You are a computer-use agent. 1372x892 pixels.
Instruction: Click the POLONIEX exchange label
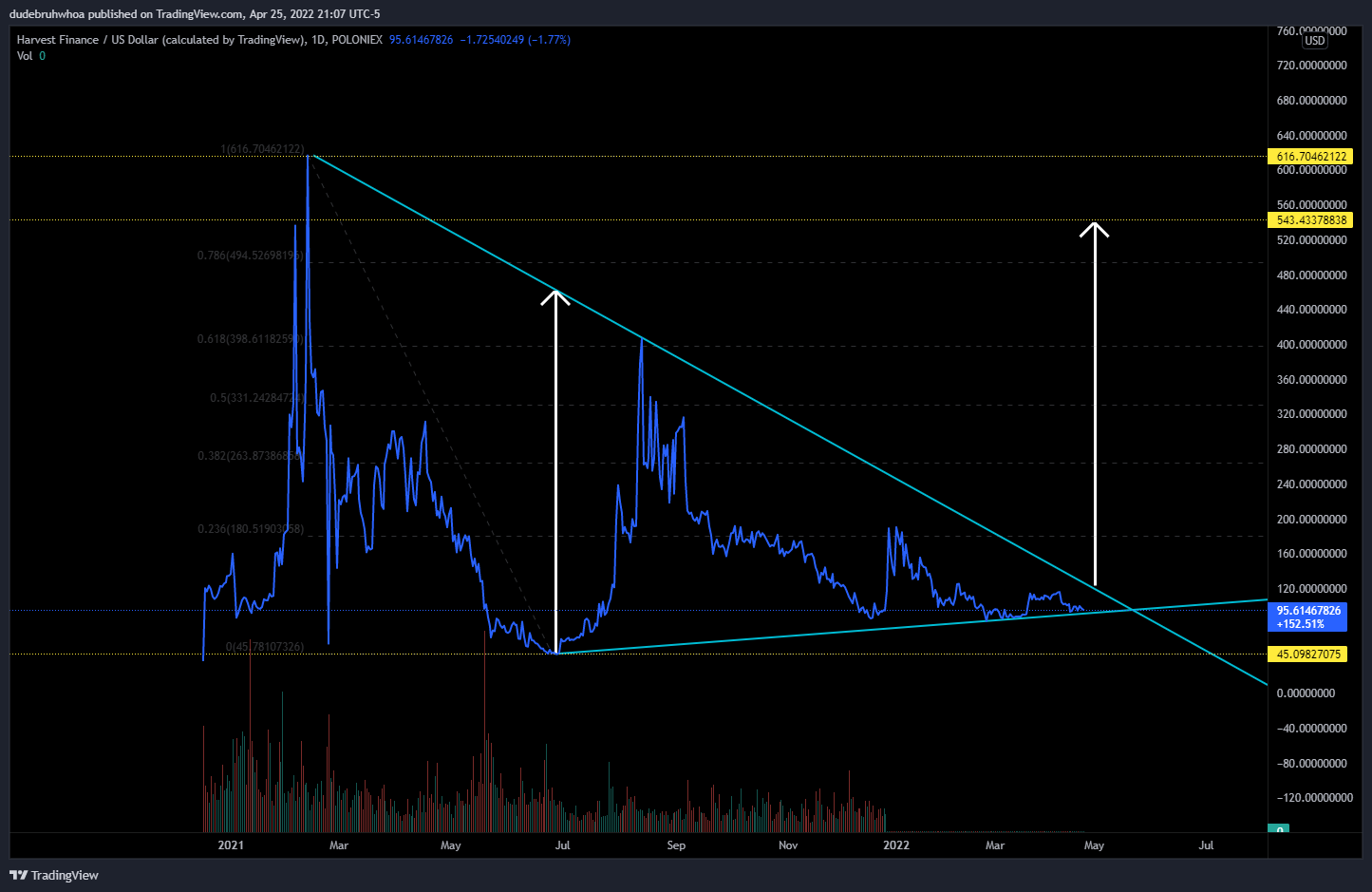pyautogui.click(x=357, y=40)
